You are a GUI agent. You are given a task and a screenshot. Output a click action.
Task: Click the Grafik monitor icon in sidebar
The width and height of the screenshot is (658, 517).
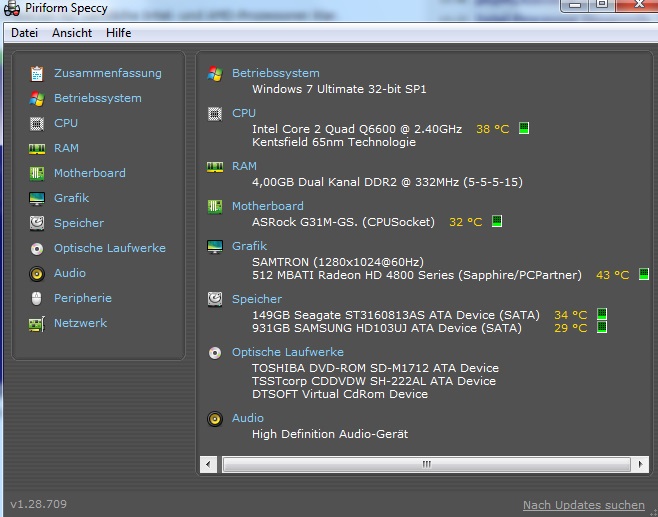(x=37, y=198)
